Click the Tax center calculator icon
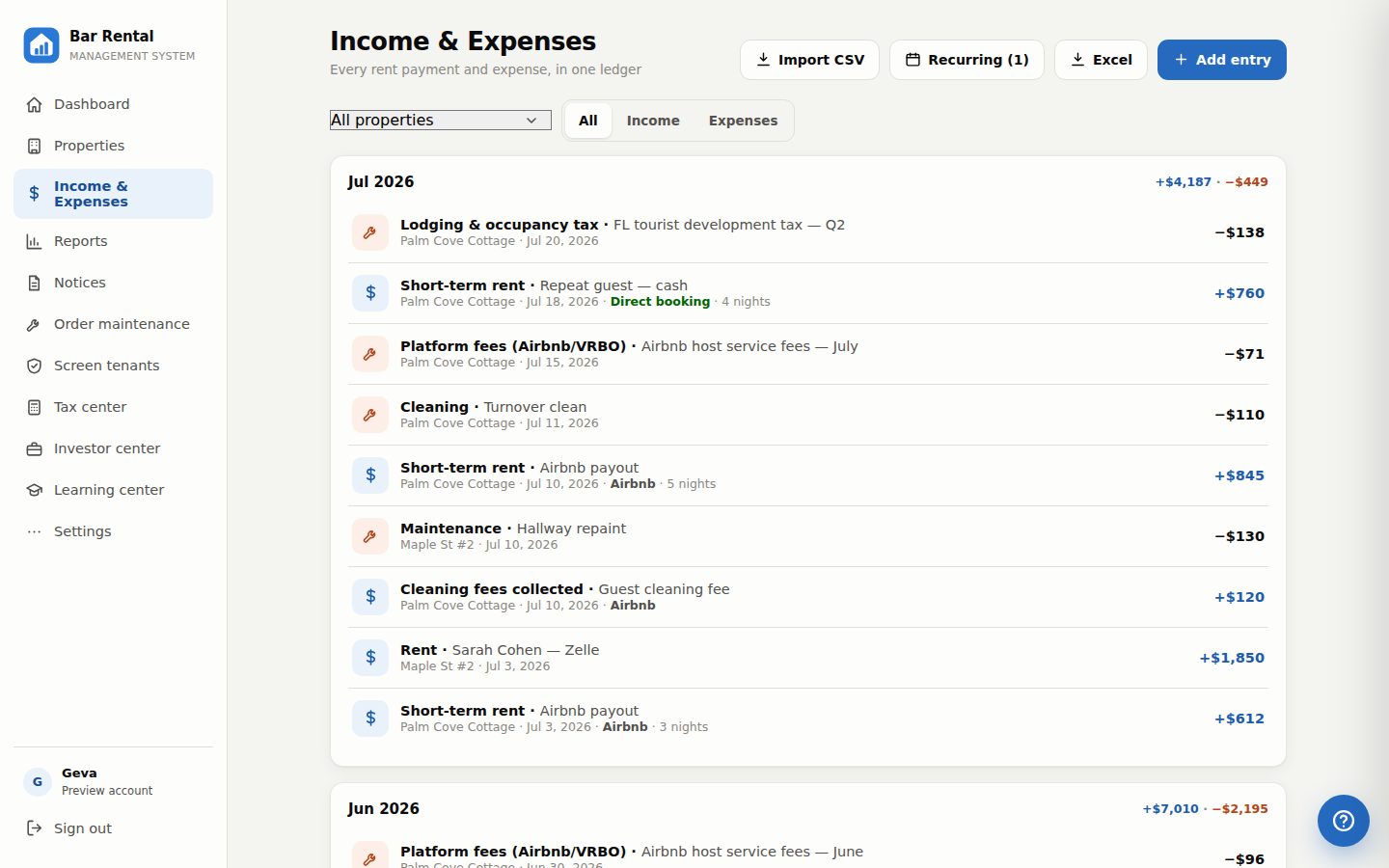This screenshot has width=1389, height=868. click(34, 407)
